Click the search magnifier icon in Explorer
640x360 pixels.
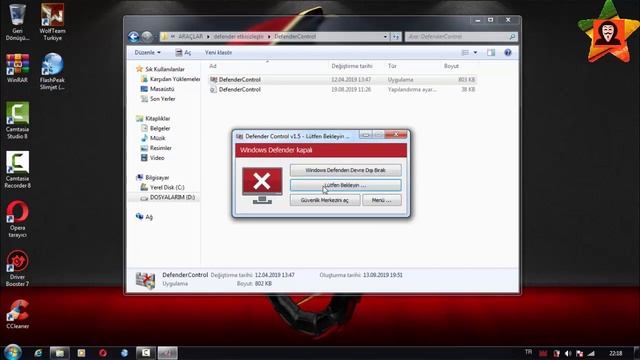(512, 37)
